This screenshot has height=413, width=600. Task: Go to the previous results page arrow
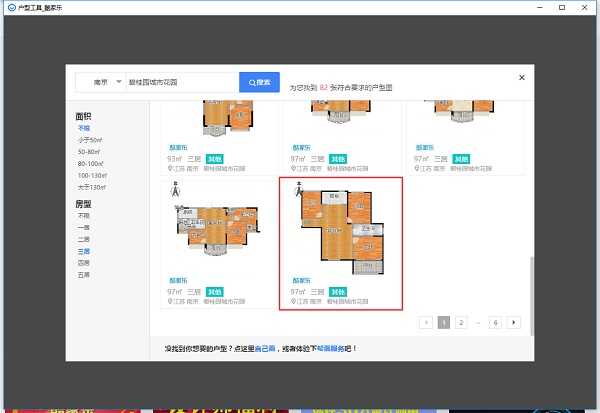coord(425,322)
